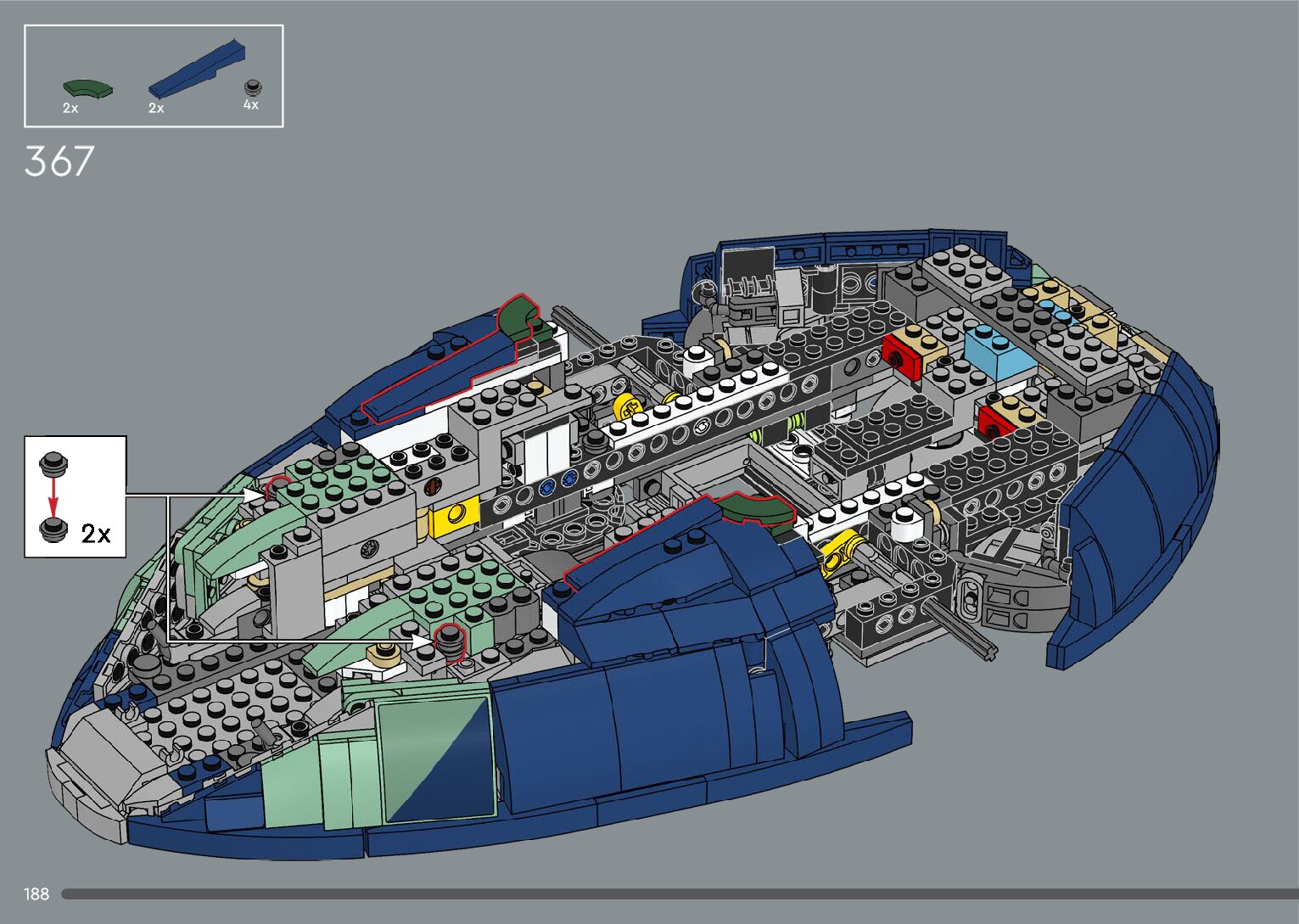Image resolution: width=1299 pixels, height=924 pixels.
Task: Click the 4x quantity label in parts list
Action: (251, 105)
